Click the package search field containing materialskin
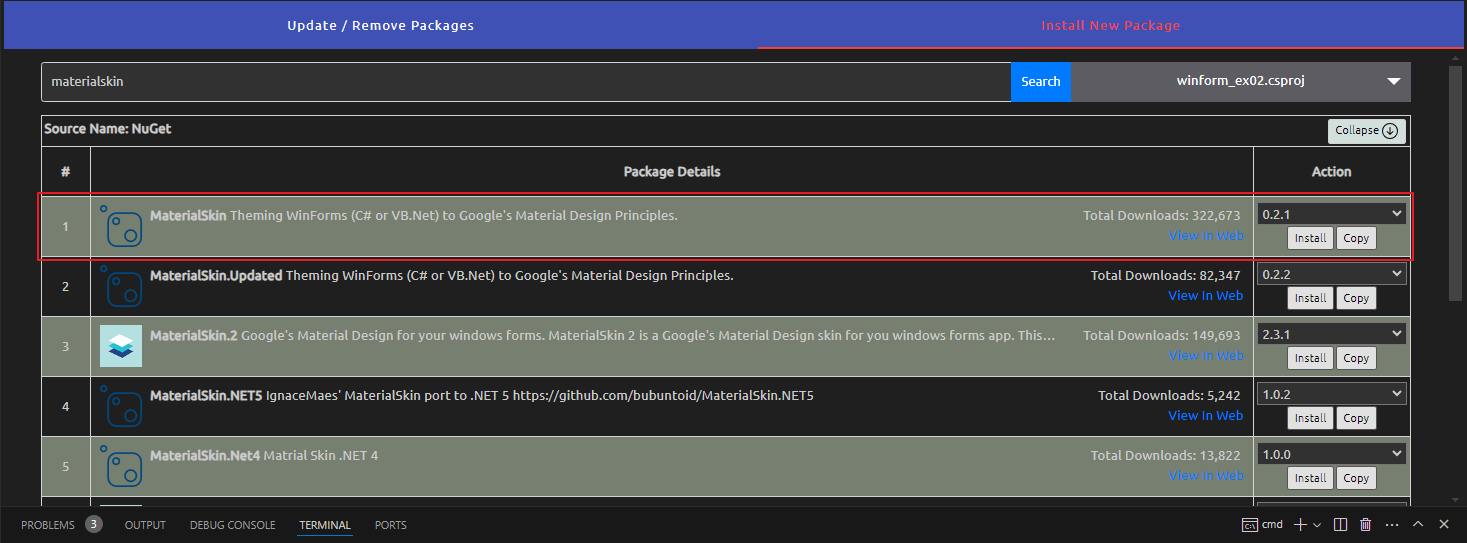Screen dimensions: 1467x543 [526, 82]
